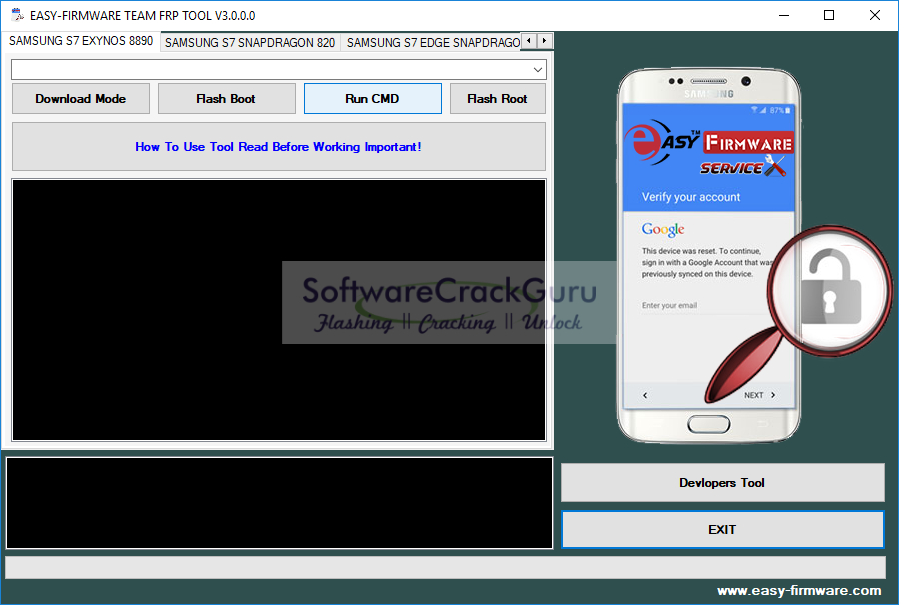The height and width of the screenshot is (605, 899).
Task: Maximize the FRP Tool window
Action: click(x=829, y=15)
